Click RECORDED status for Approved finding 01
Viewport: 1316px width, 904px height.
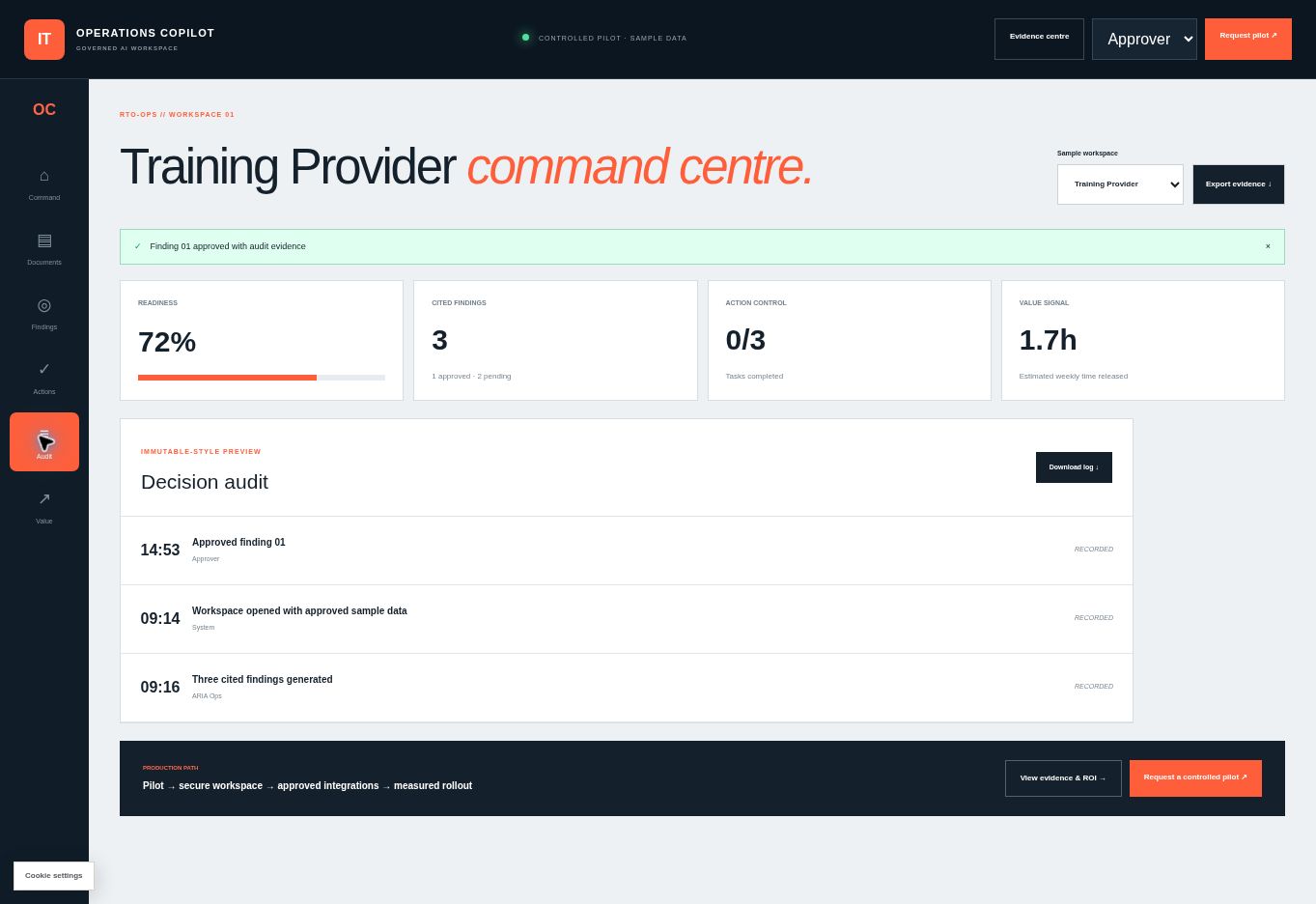point(1094,550)
